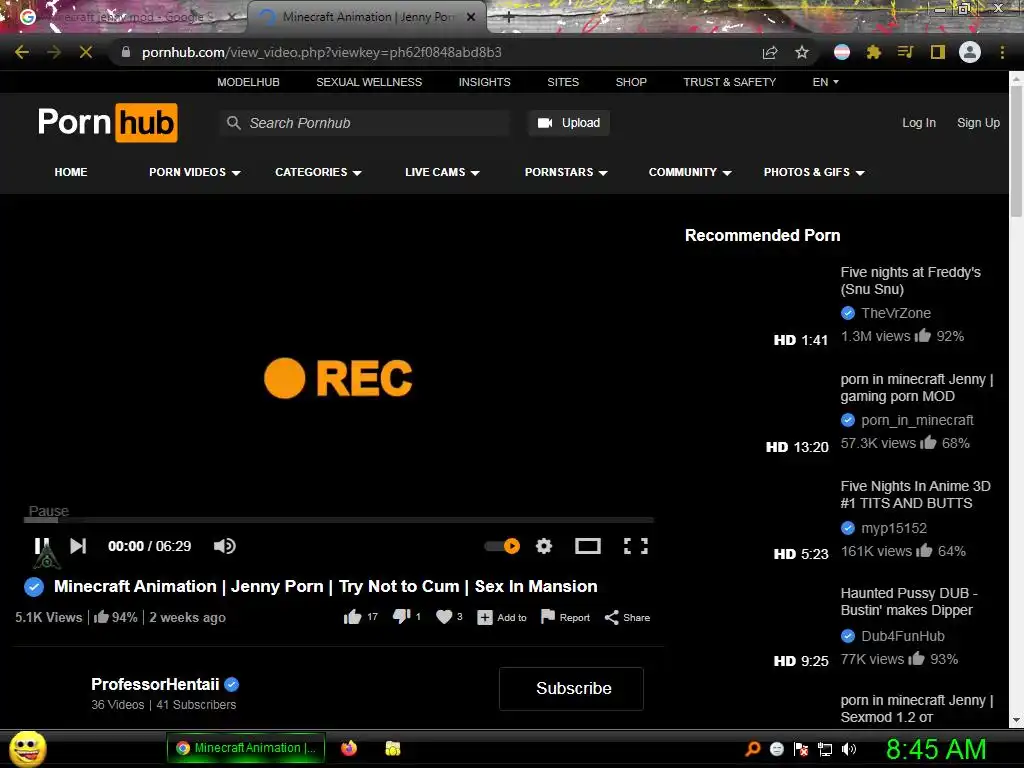Open the Firefox icon in the taskbar

pos(349,748)
